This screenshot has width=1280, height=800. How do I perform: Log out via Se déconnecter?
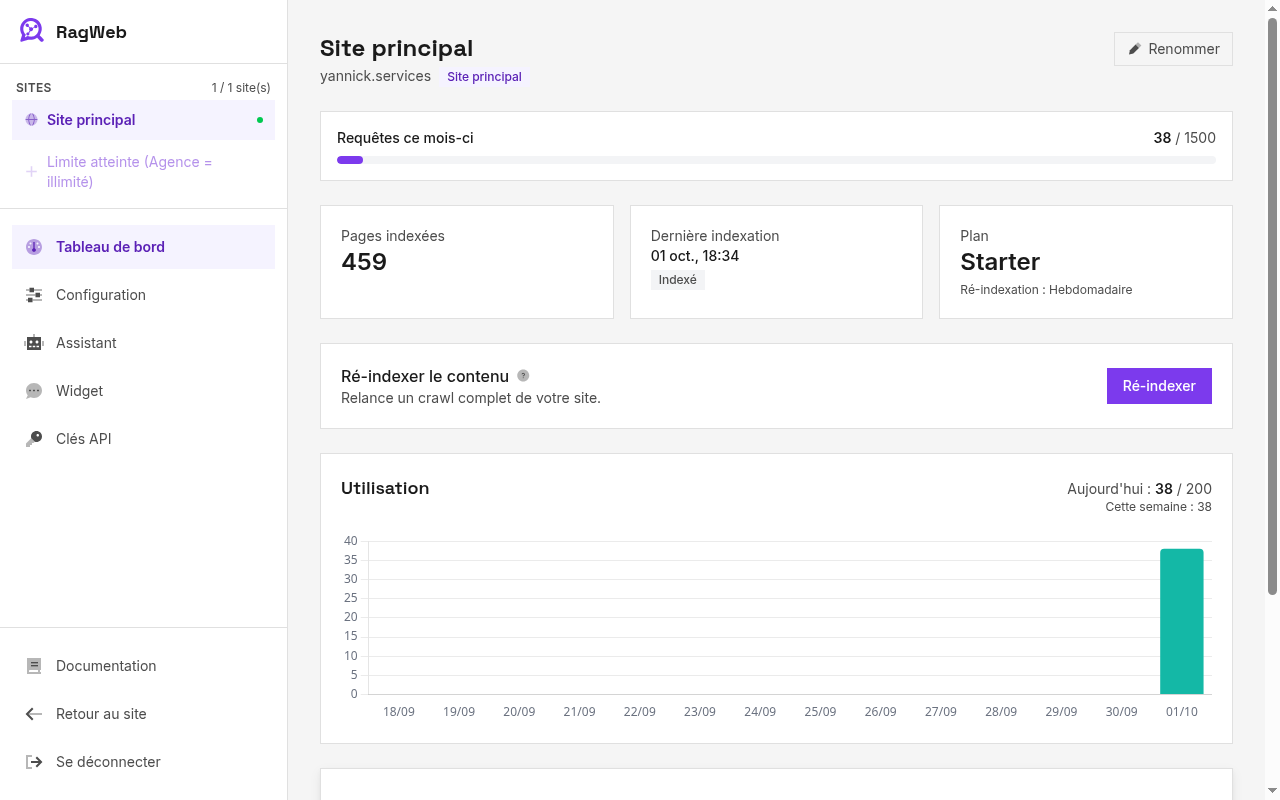tap(143, 762)
